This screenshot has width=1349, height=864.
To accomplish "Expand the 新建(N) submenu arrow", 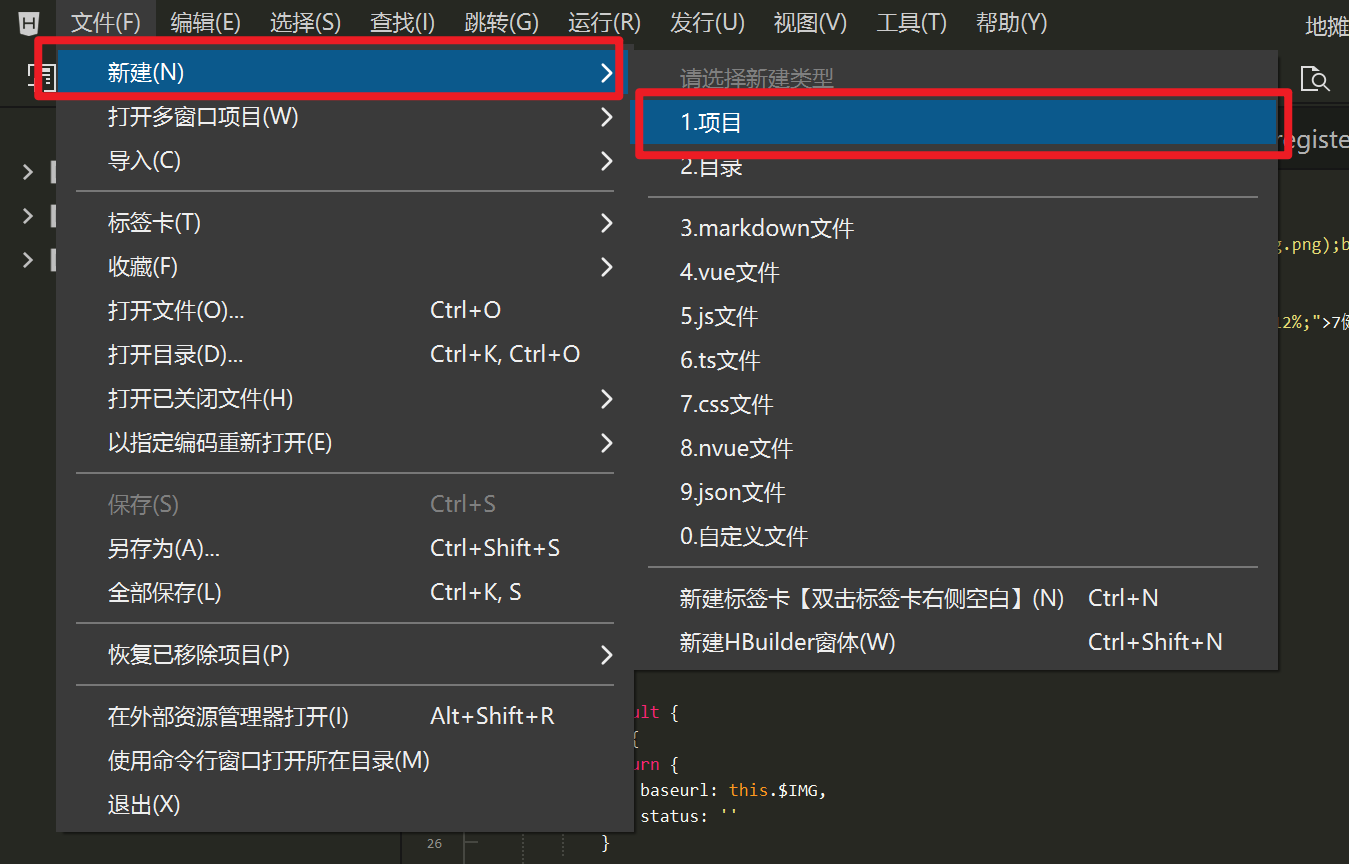I will [606, 72].
